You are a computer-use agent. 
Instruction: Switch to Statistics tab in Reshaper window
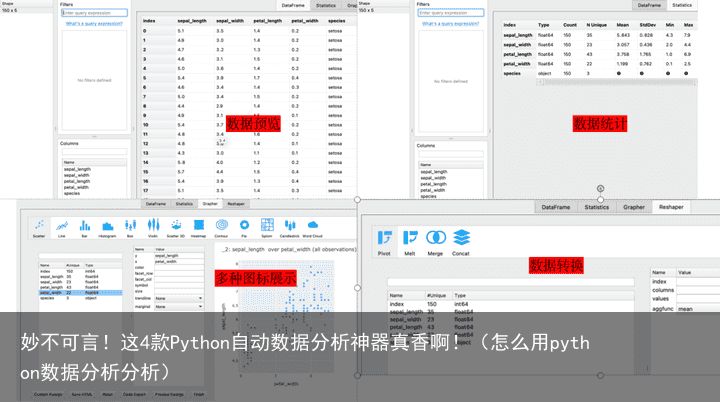pos(596,207)
